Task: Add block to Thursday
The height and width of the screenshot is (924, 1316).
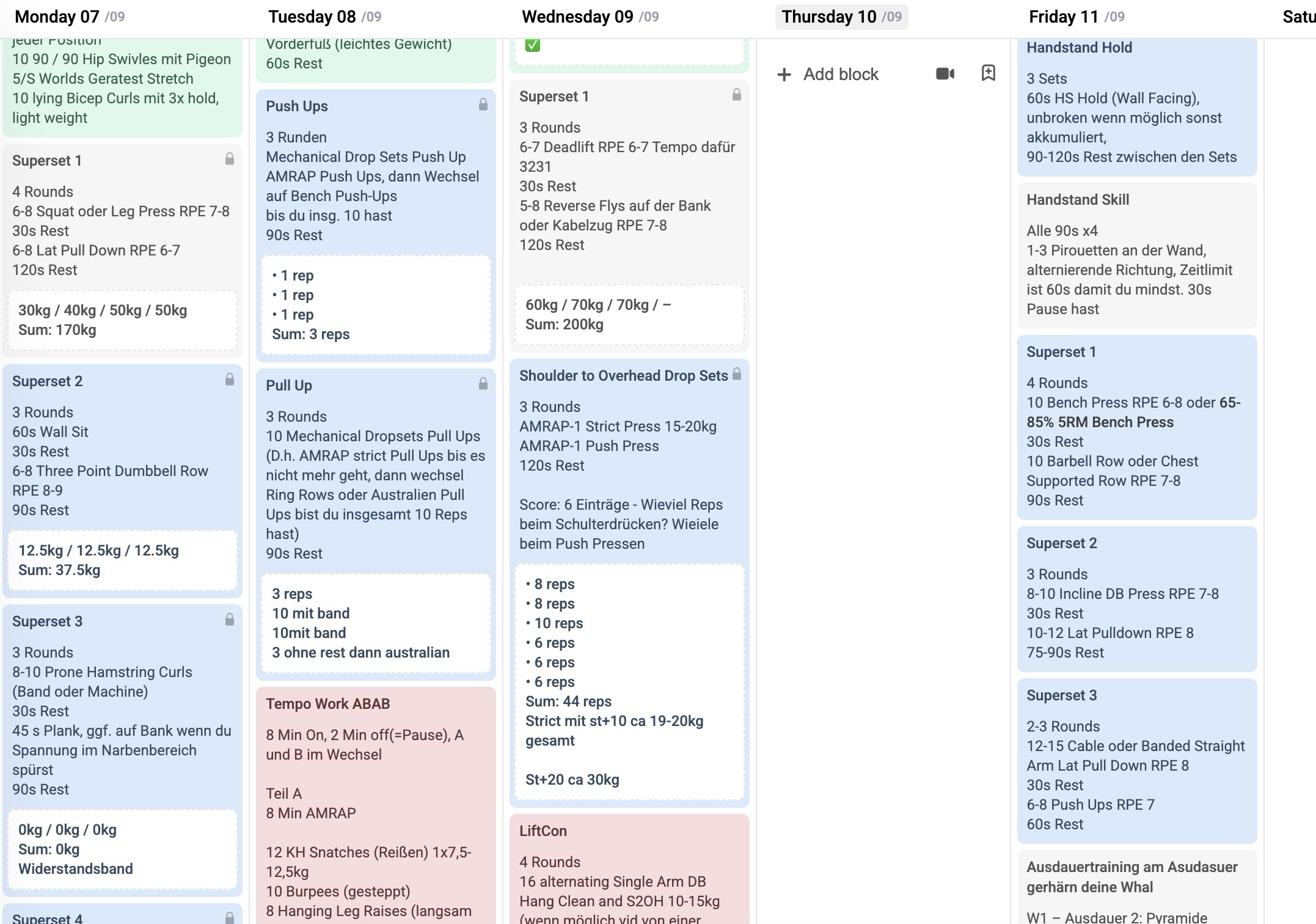Action: click(x=828, y=75)
